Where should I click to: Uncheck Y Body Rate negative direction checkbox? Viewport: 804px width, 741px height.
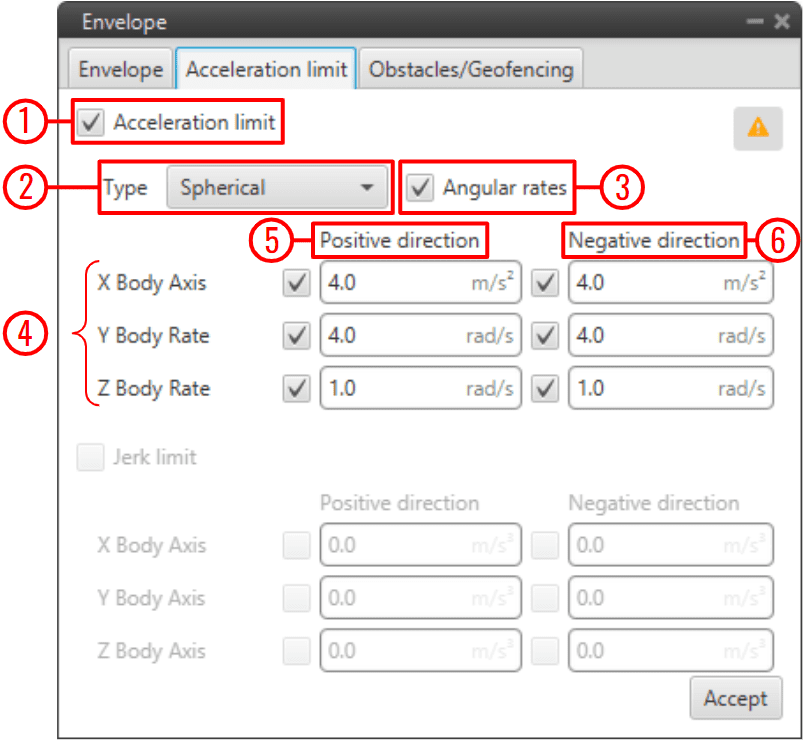(x=545, y=336)
